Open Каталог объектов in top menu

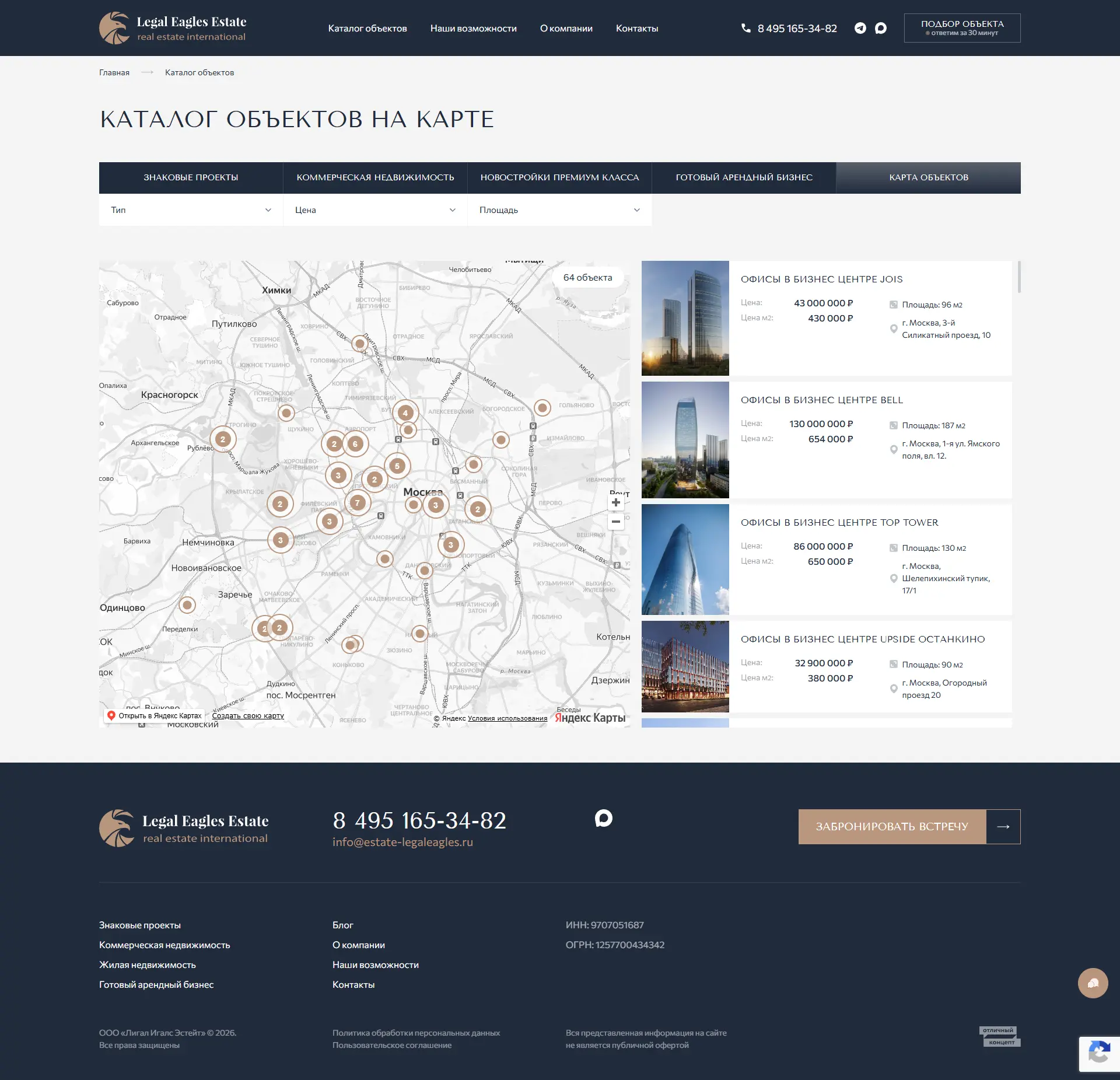coord(367,28)
